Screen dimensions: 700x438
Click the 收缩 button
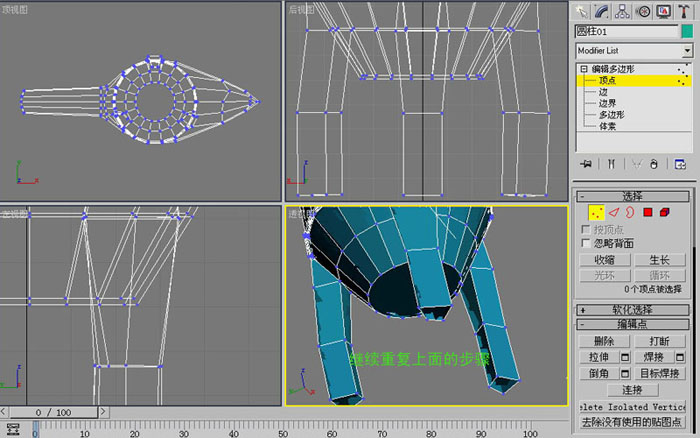(x=605, y=260)
